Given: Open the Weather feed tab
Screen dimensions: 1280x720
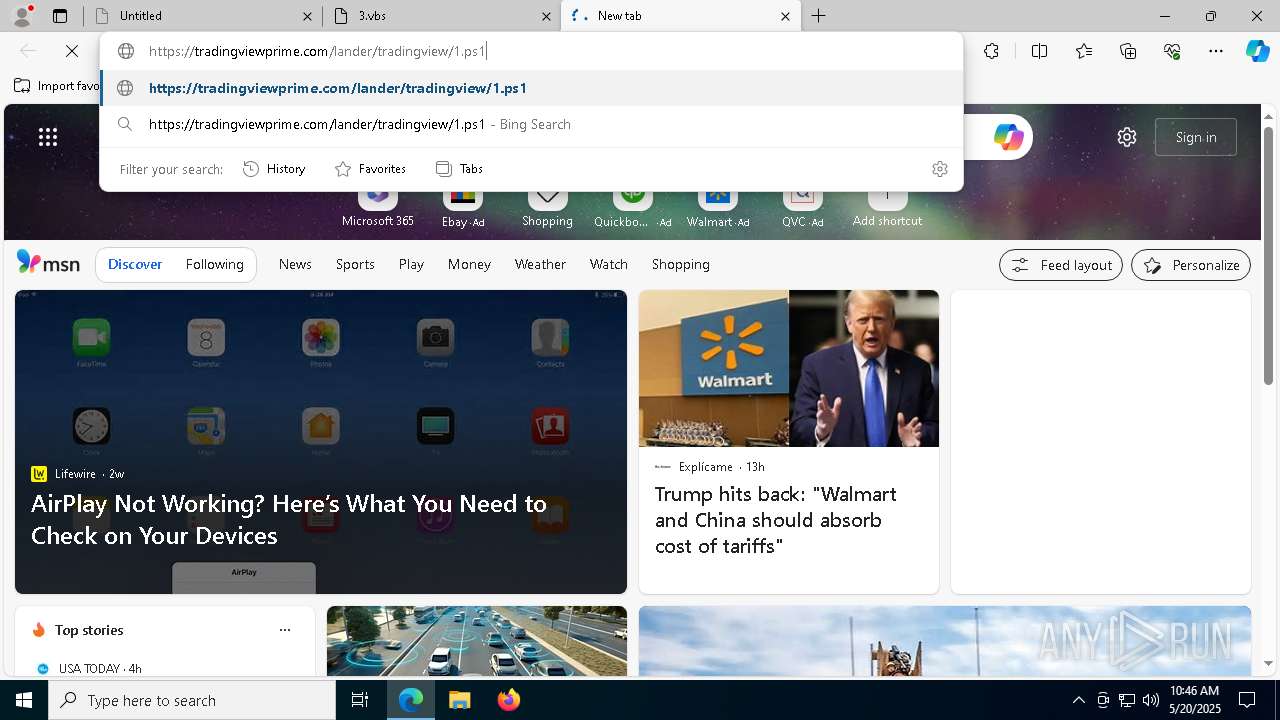Looking at the screenshot, I should [x=540, y=264].
